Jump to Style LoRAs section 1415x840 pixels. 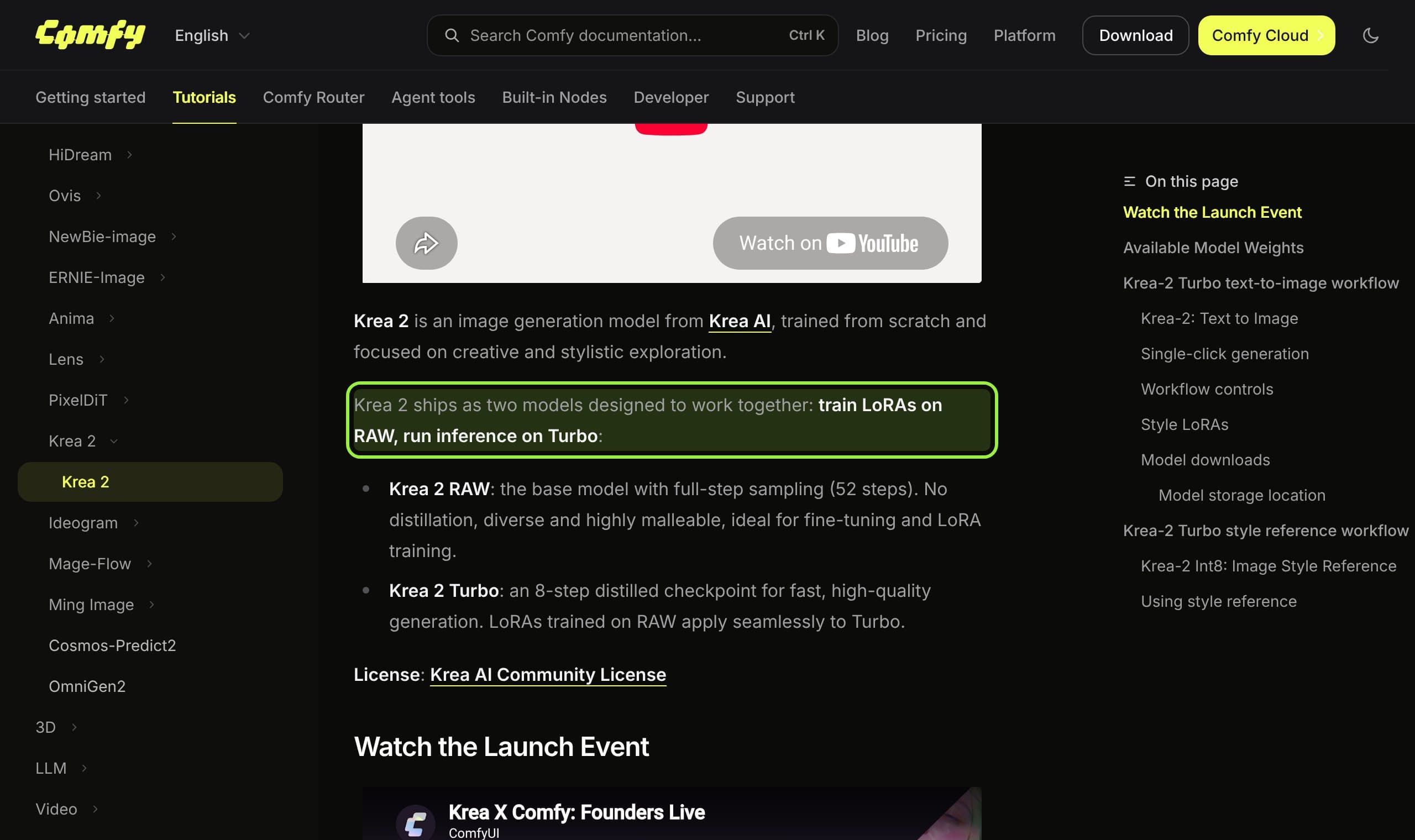point(1184,424)
